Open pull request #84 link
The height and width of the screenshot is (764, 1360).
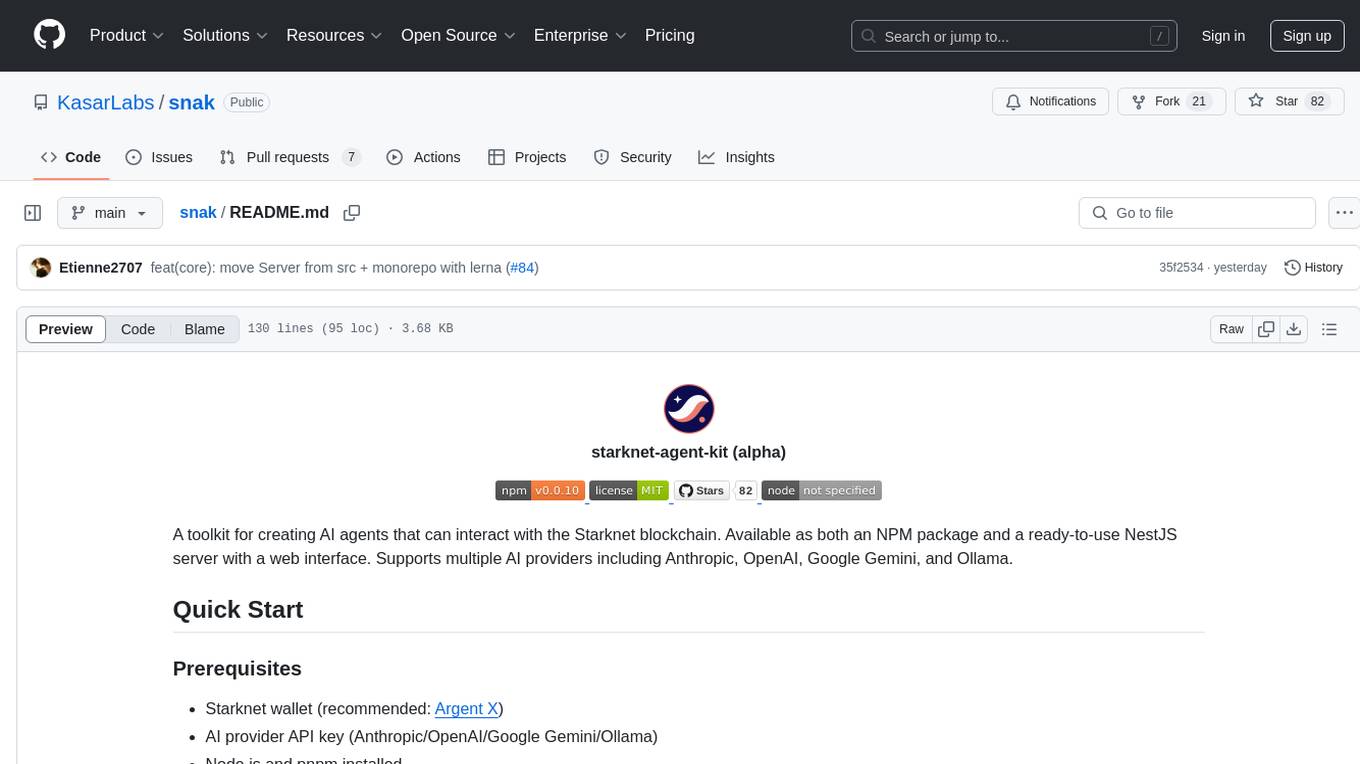[522, 268]
